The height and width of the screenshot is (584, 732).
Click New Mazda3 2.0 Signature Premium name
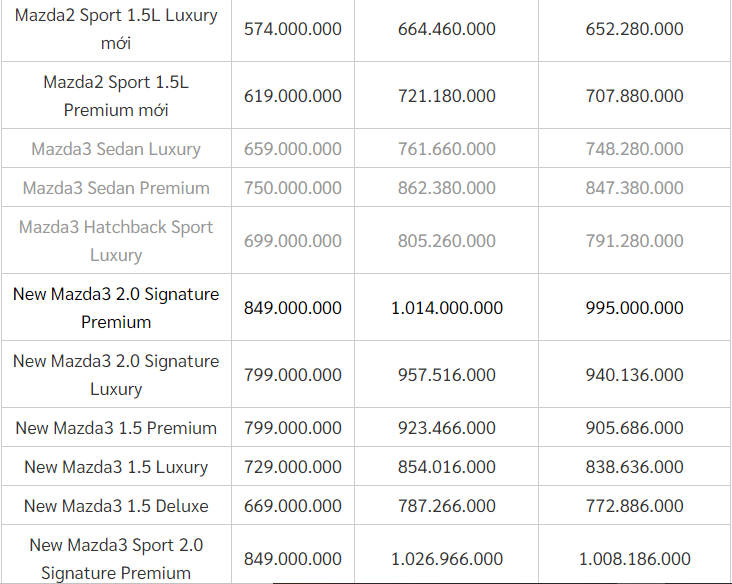(x=116, y=308)
